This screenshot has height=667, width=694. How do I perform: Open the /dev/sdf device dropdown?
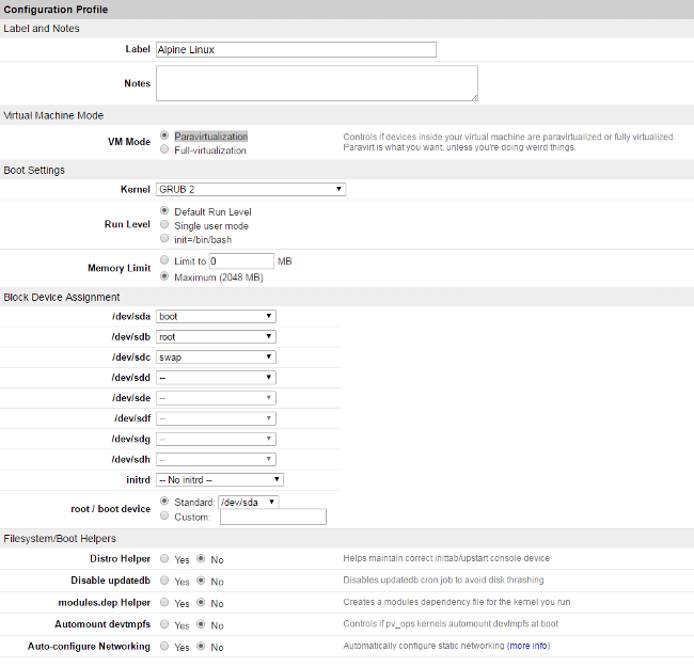216,418
